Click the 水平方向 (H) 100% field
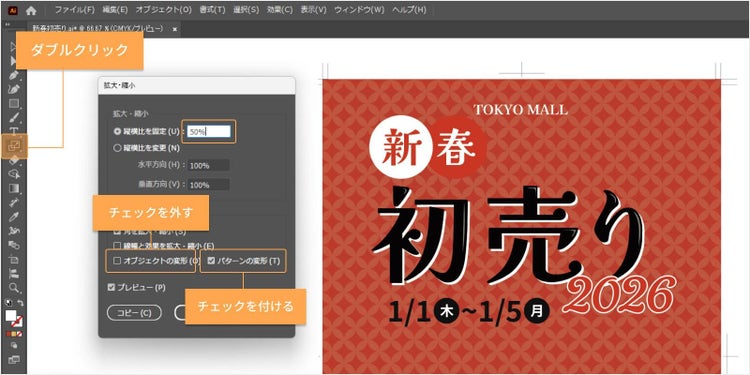 (209, 165)
